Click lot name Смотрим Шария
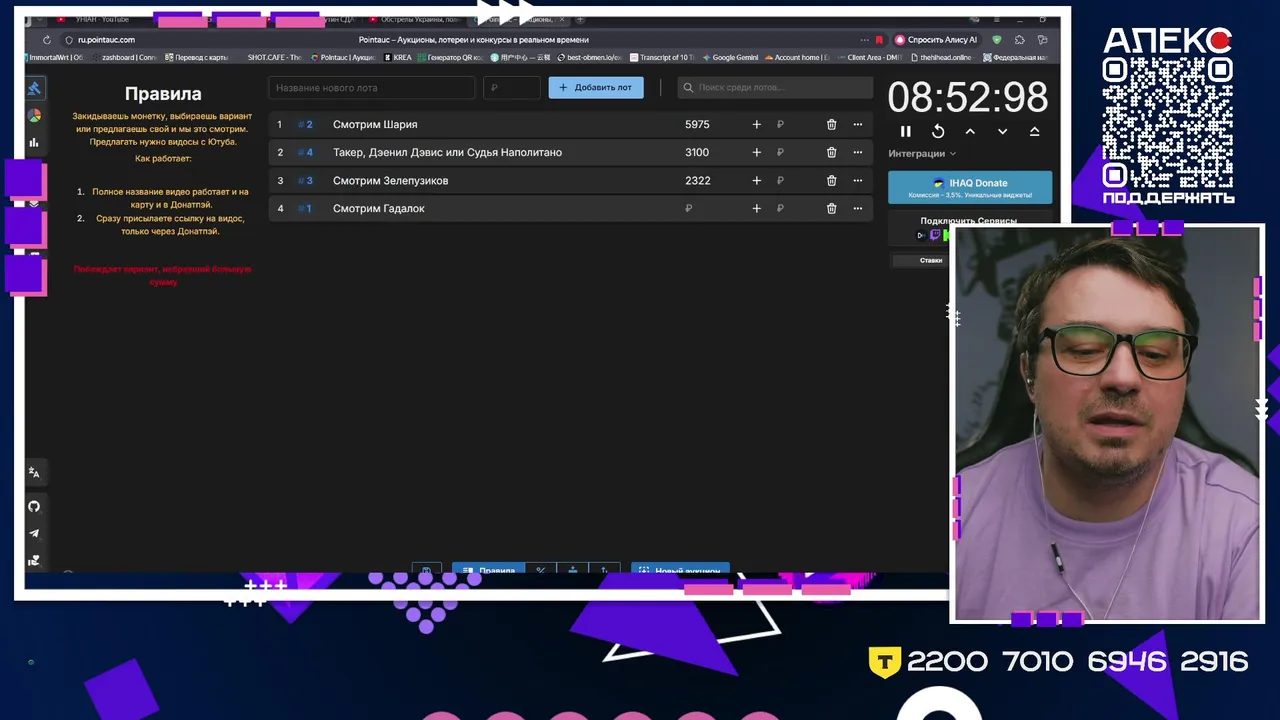Image resolution: width=1280 pixels, height=720 pixels. pos(375,124)
